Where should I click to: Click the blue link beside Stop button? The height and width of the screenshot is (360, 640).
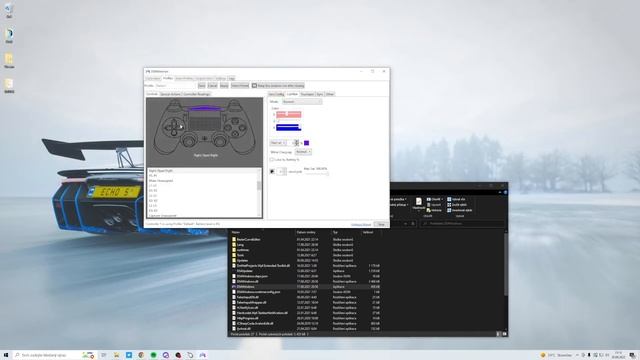(x=361, y=224)
